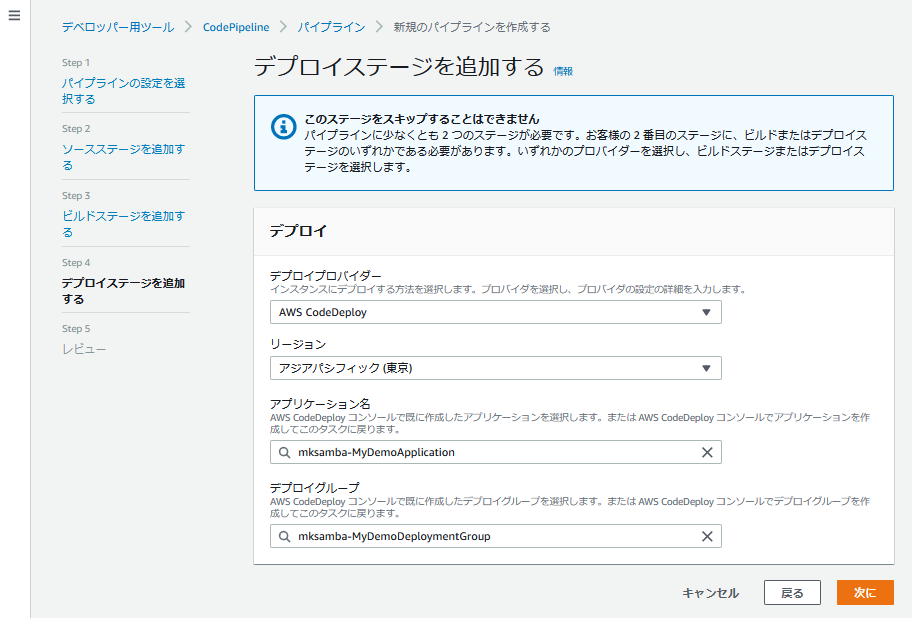Screen dimensions: 912x618
Task: Click the 戻る button
Action: tap(792, 592)
